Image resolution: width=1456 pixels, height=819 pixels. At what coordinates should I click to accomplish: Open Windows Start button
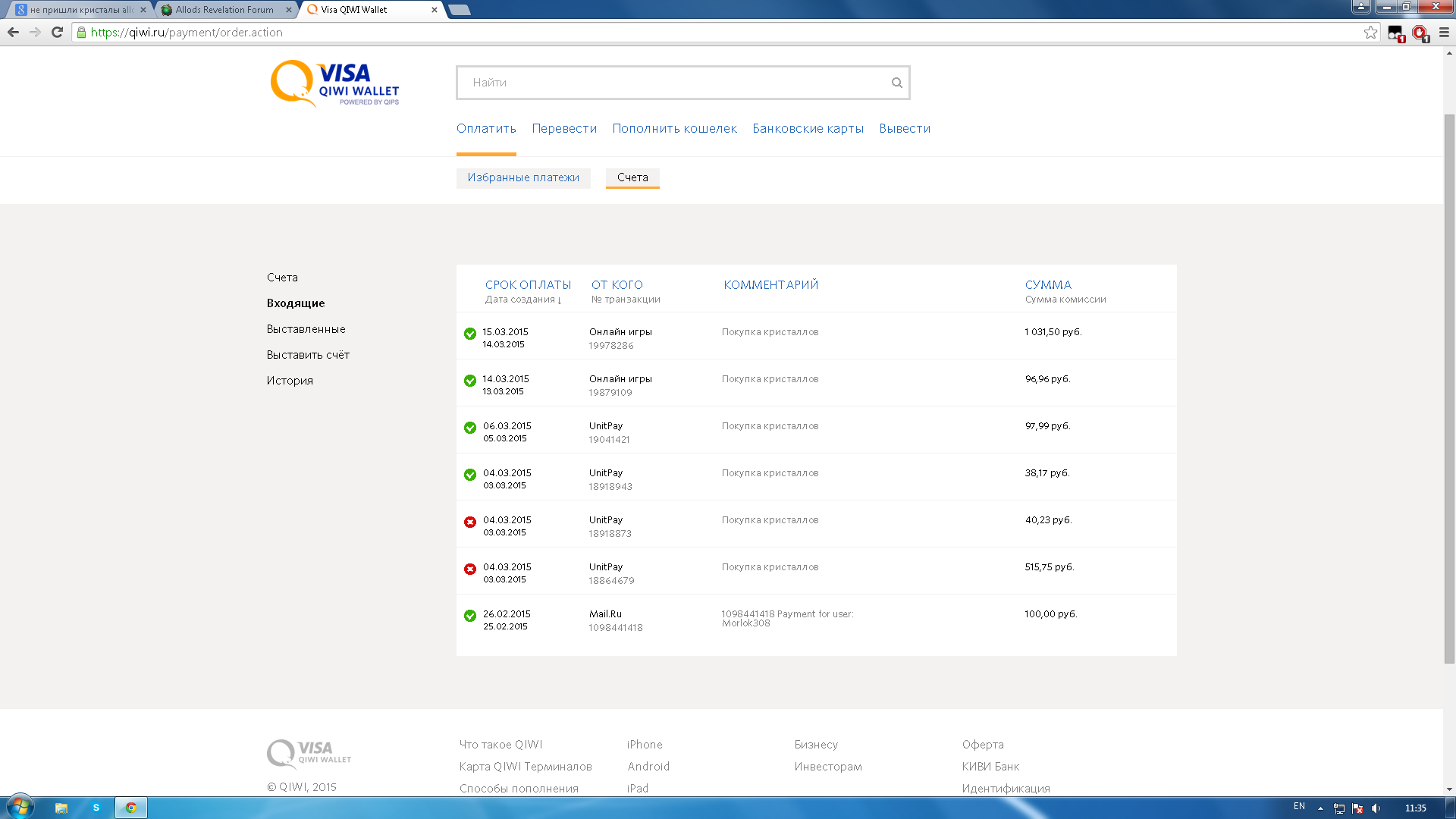(20, 807)
